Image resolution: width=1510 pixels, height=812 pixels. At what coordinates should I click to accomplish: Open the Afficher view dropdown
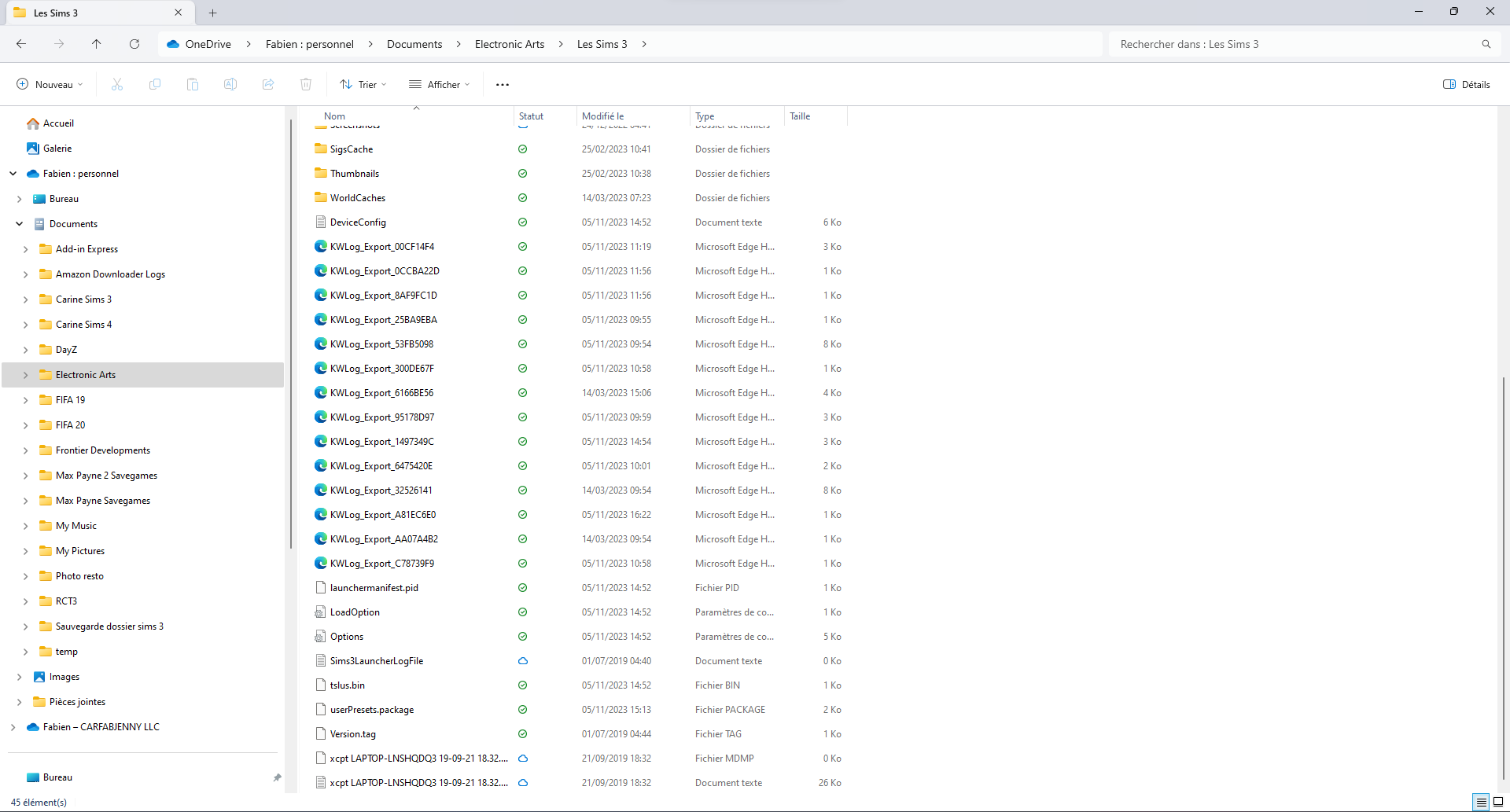click(x=440, y=84)
